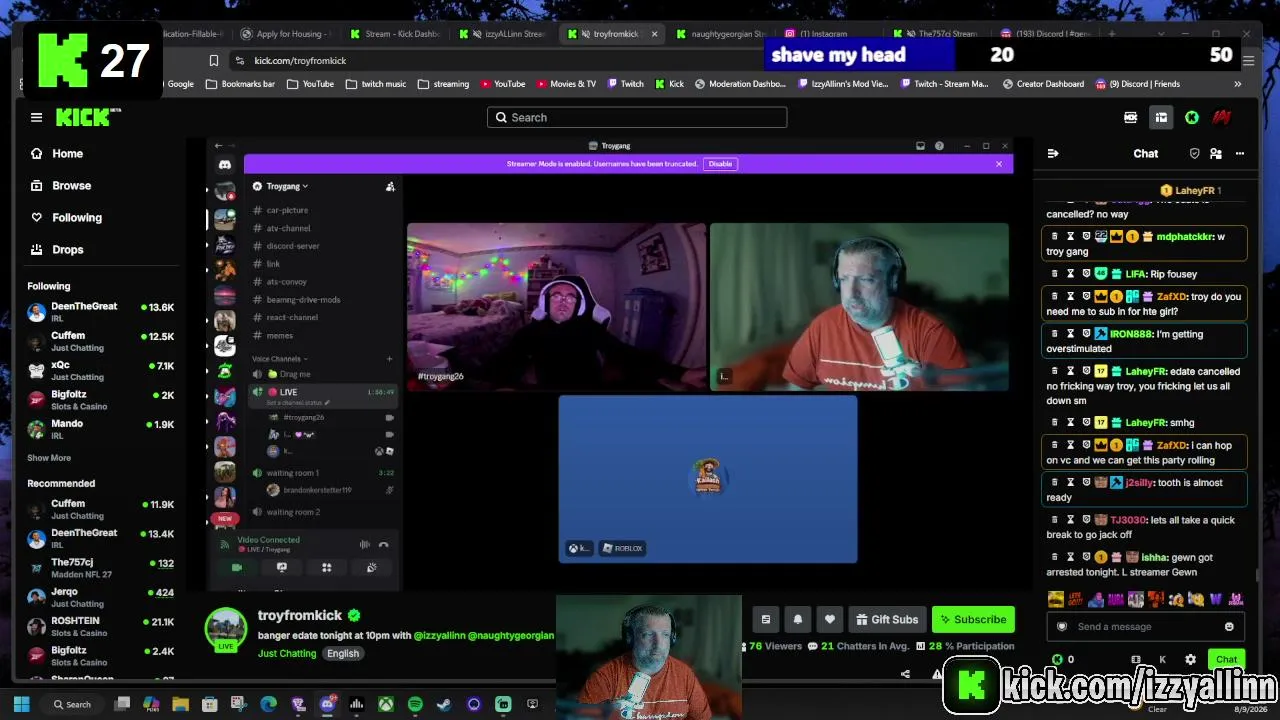Screen dimensions: 1280x720
Task: Open green Kick coin icon in header
Action: [x=1192, y=117]
